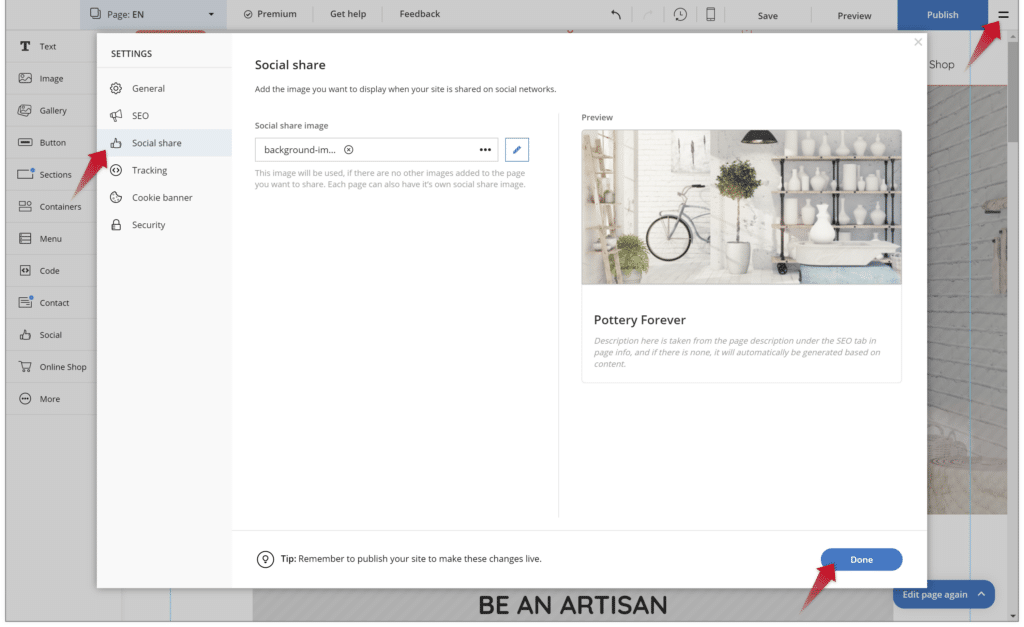This screenshot has width=1024, height=627.
Task: Go to Cookie banner settings
Action: [162, 198]
